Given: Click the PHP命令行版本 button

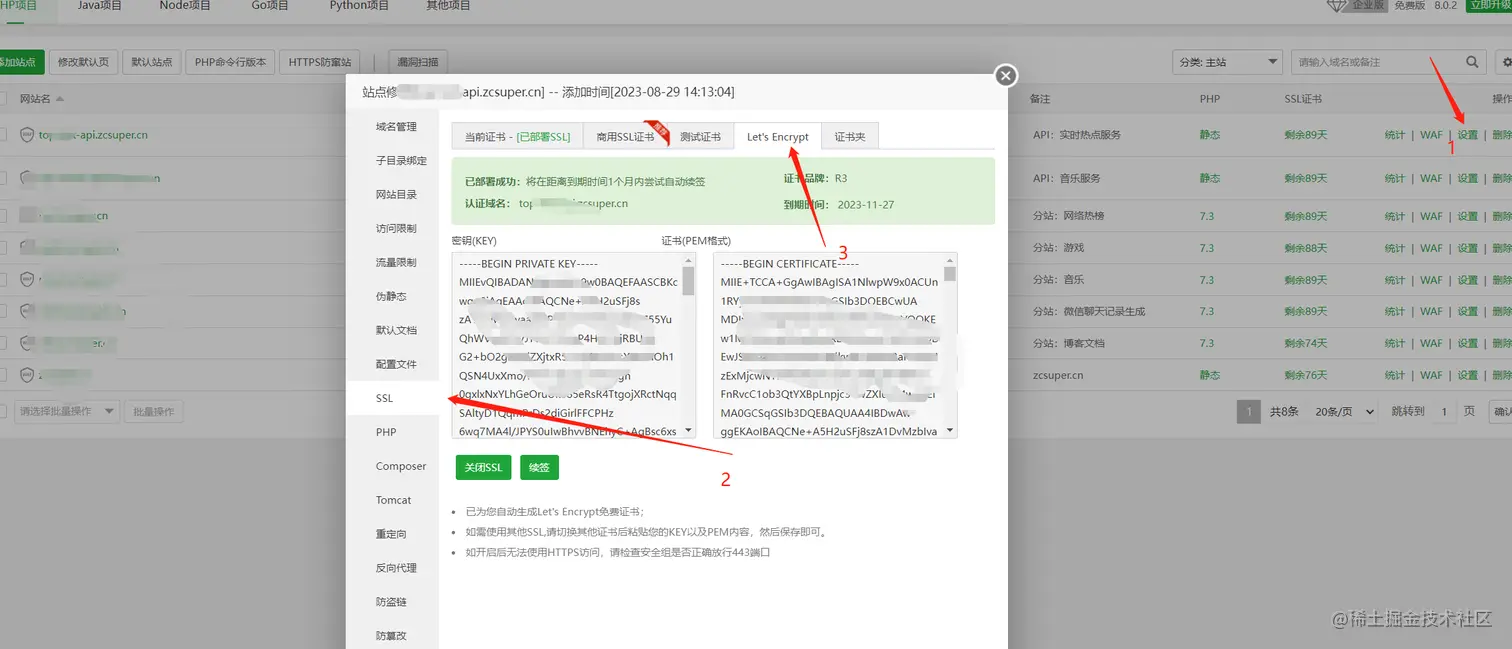Looking at the screenshot, I should click(230, 62).
